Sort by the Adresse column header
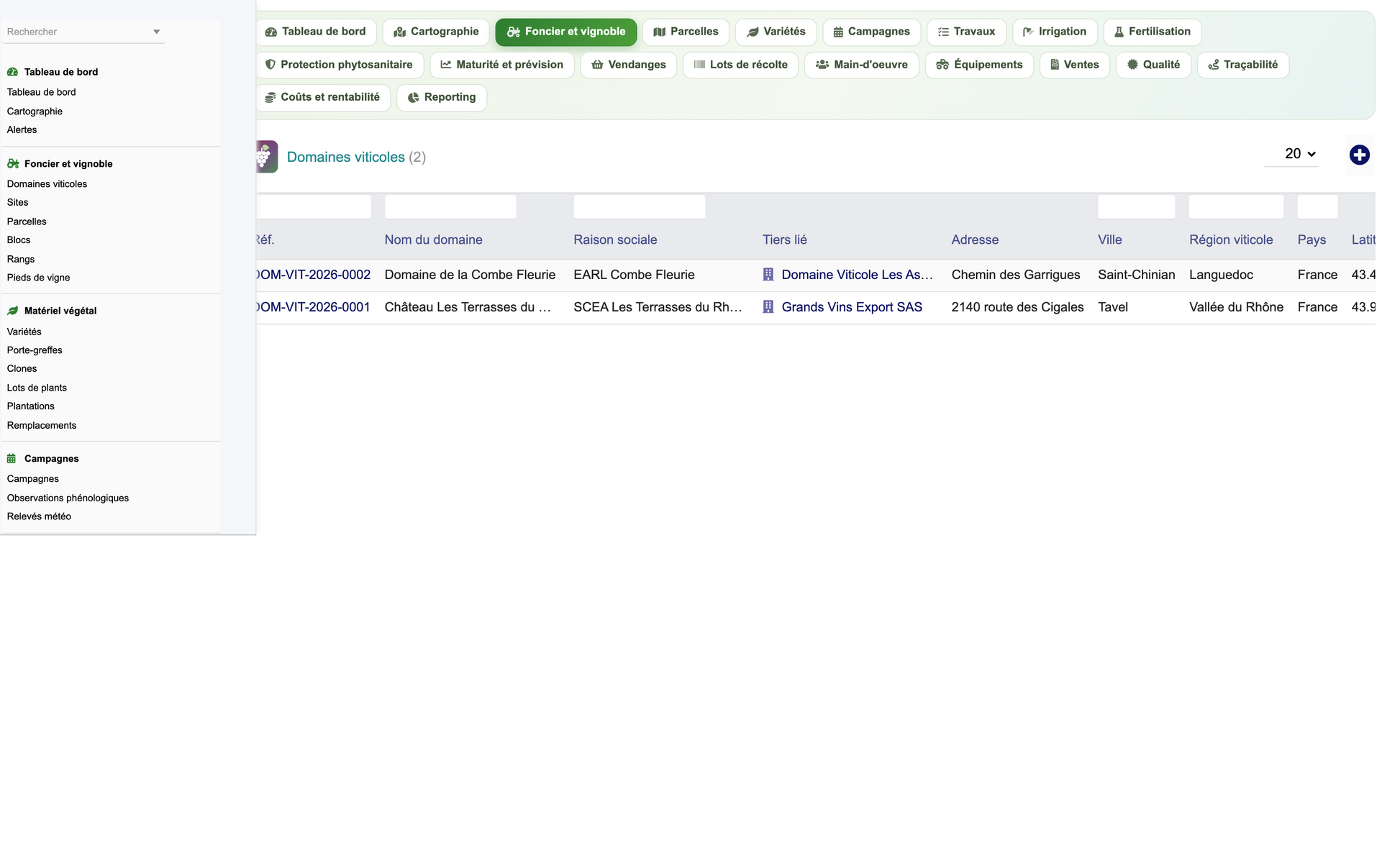Image resolution: width=1400 pixels, height=866 pixels. (975, 240)
